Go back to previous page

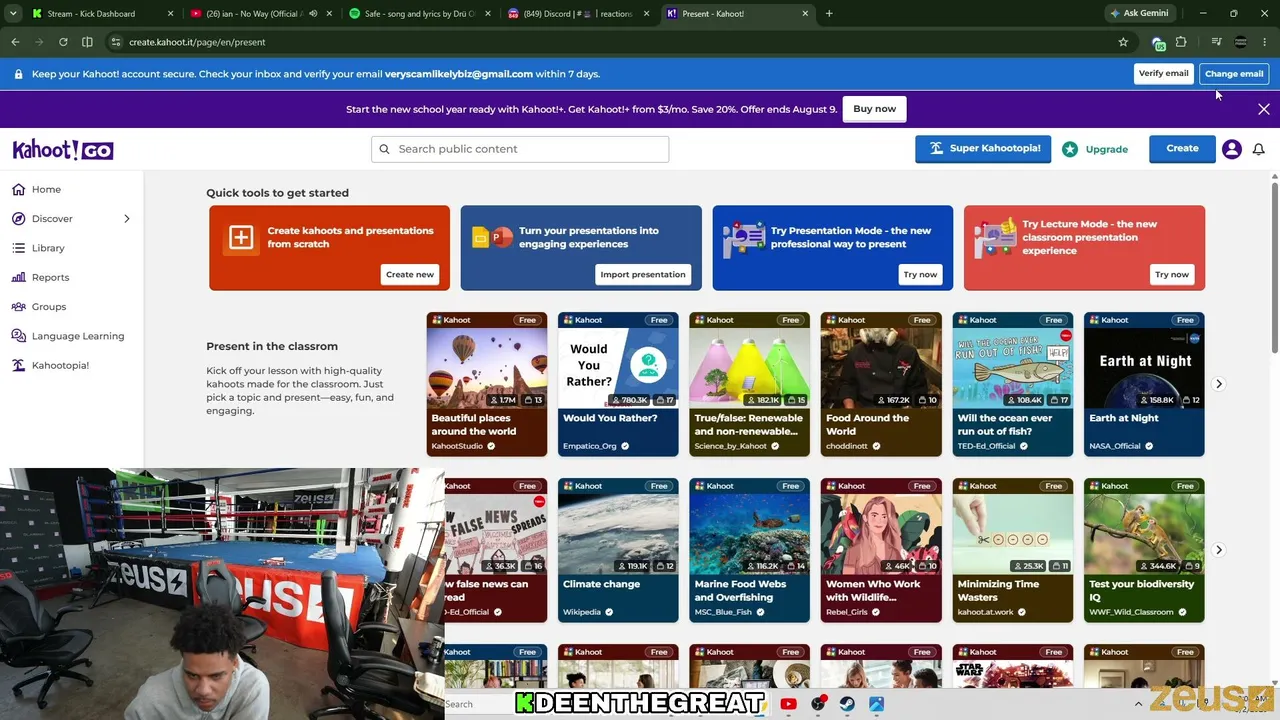pyautogui.click(x=15, y=42)
